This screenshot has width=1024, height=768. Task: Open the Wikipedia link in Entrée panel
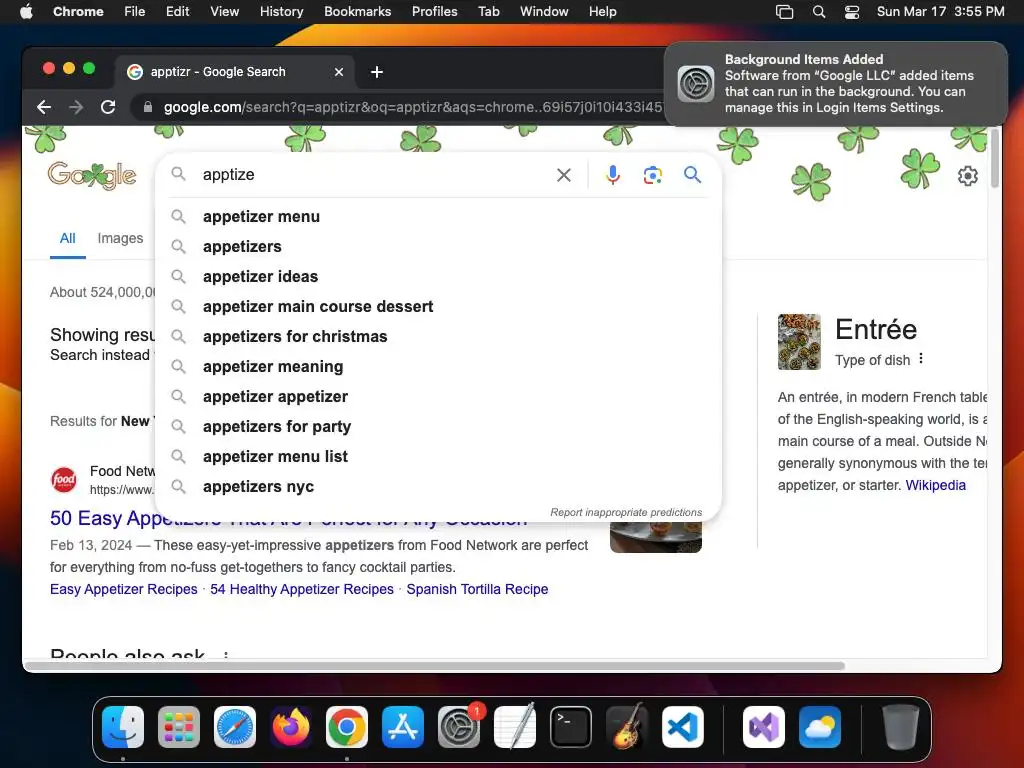click(935, 485)
